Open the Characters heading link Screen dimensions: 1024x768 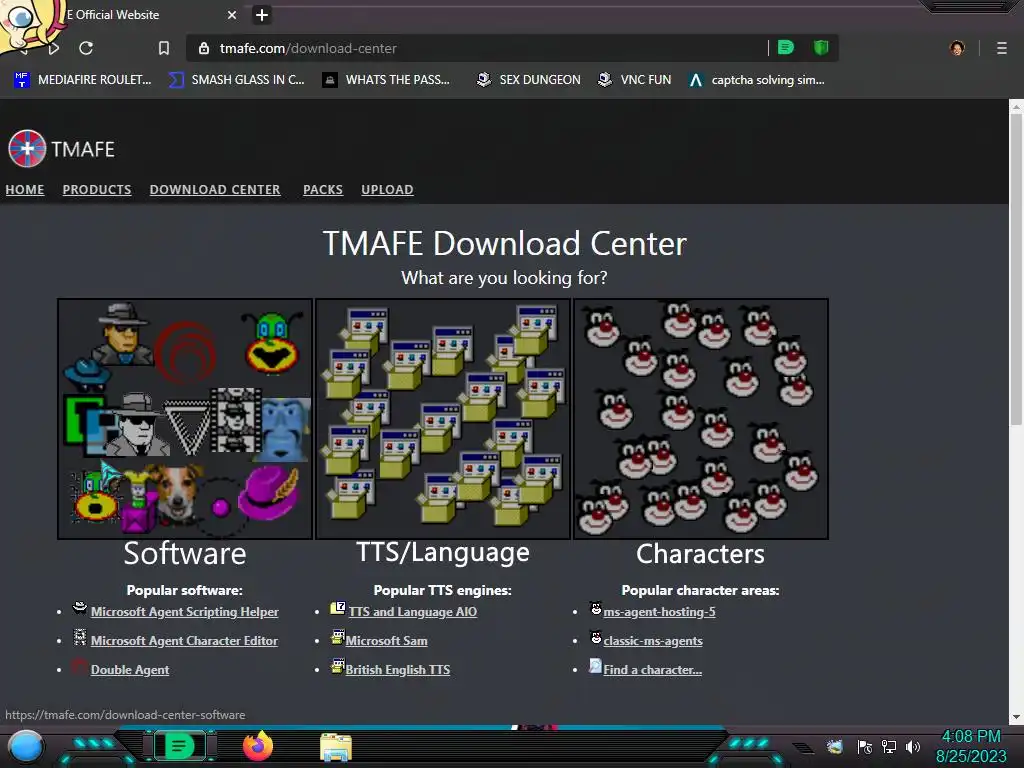pyautogui.click(x=700, y=554)
